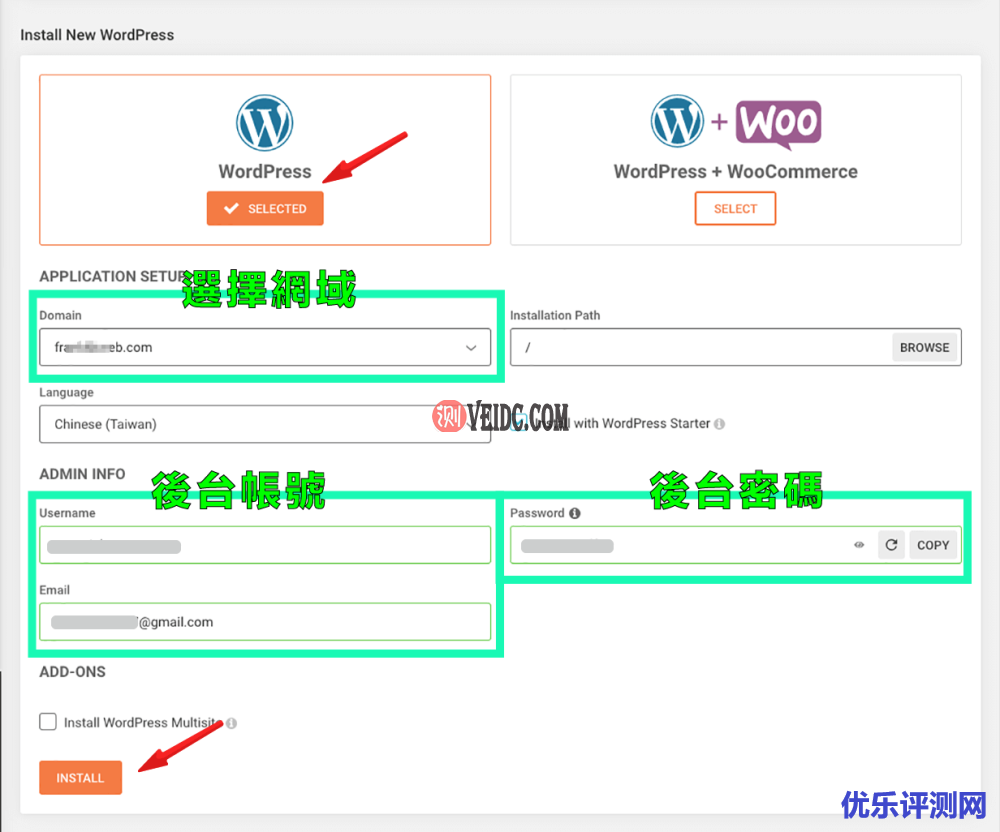The image size is (1000, 832).
Task: Click the 'Install New WordPress' heading
Action: [97, 35]
